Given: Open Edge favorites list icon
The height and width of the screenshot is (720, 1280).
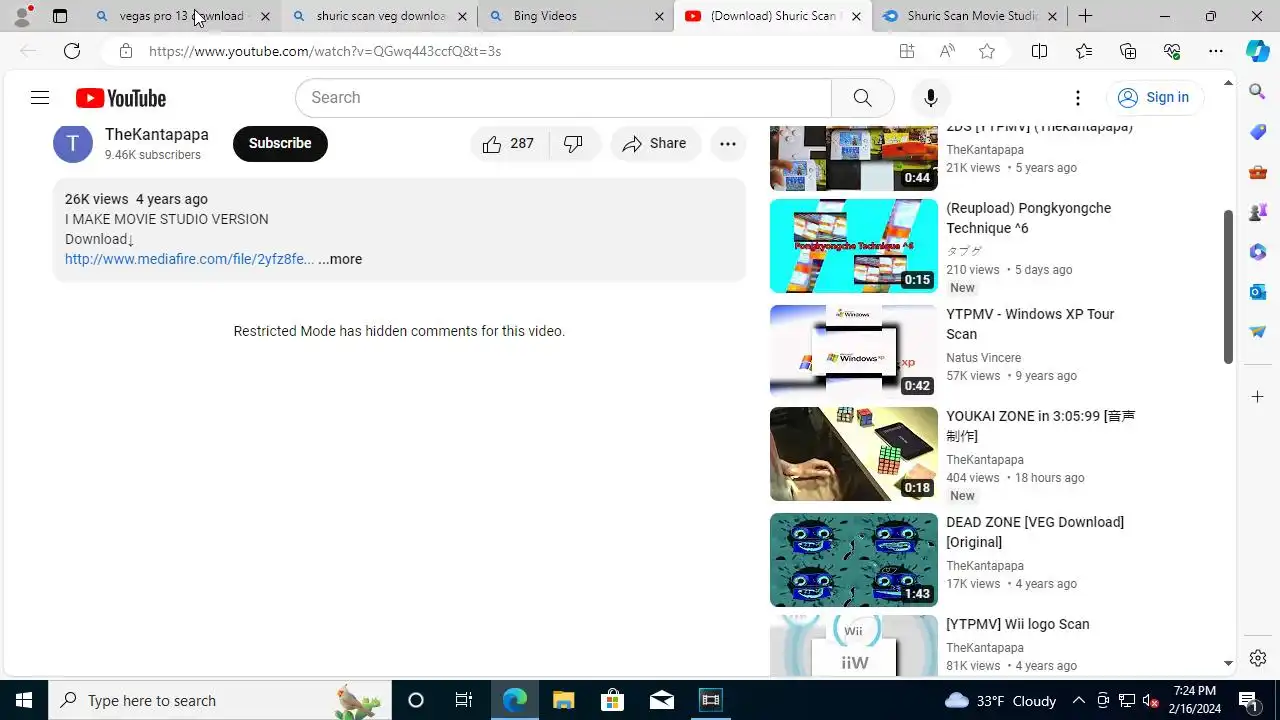Looking at the screenshot, I should click(x=1084, y=51).
